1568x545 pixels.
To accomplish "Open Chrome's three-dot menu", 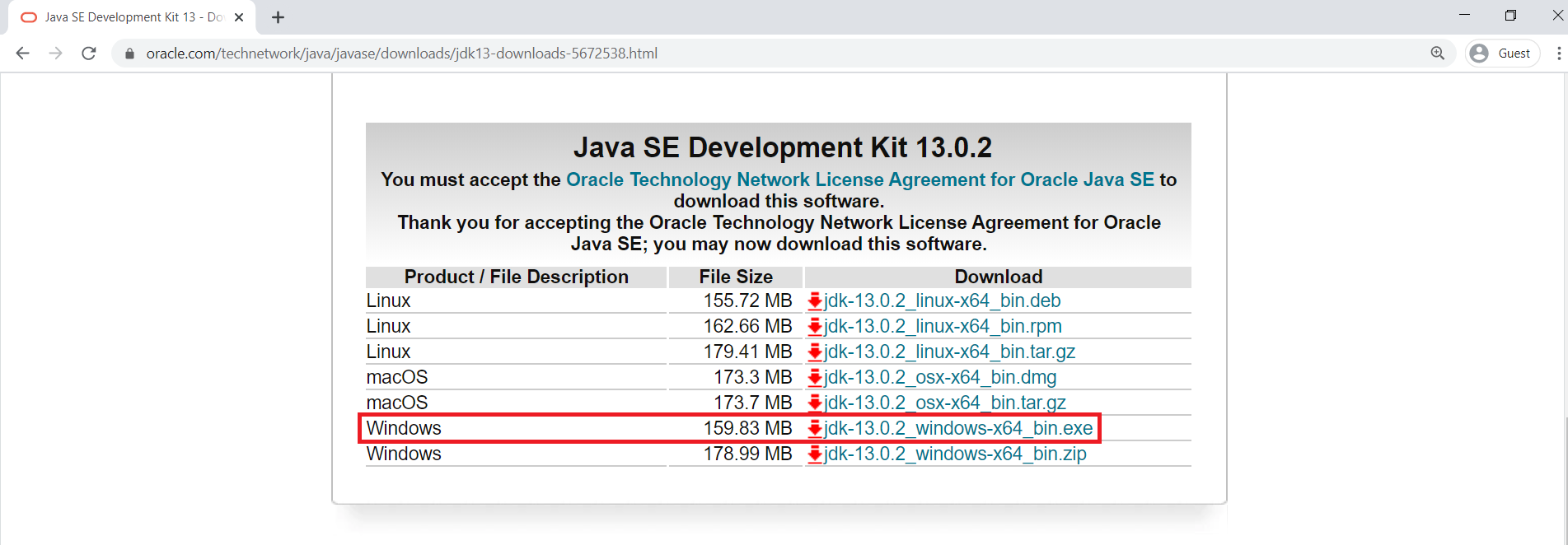I will point(1558,54).
